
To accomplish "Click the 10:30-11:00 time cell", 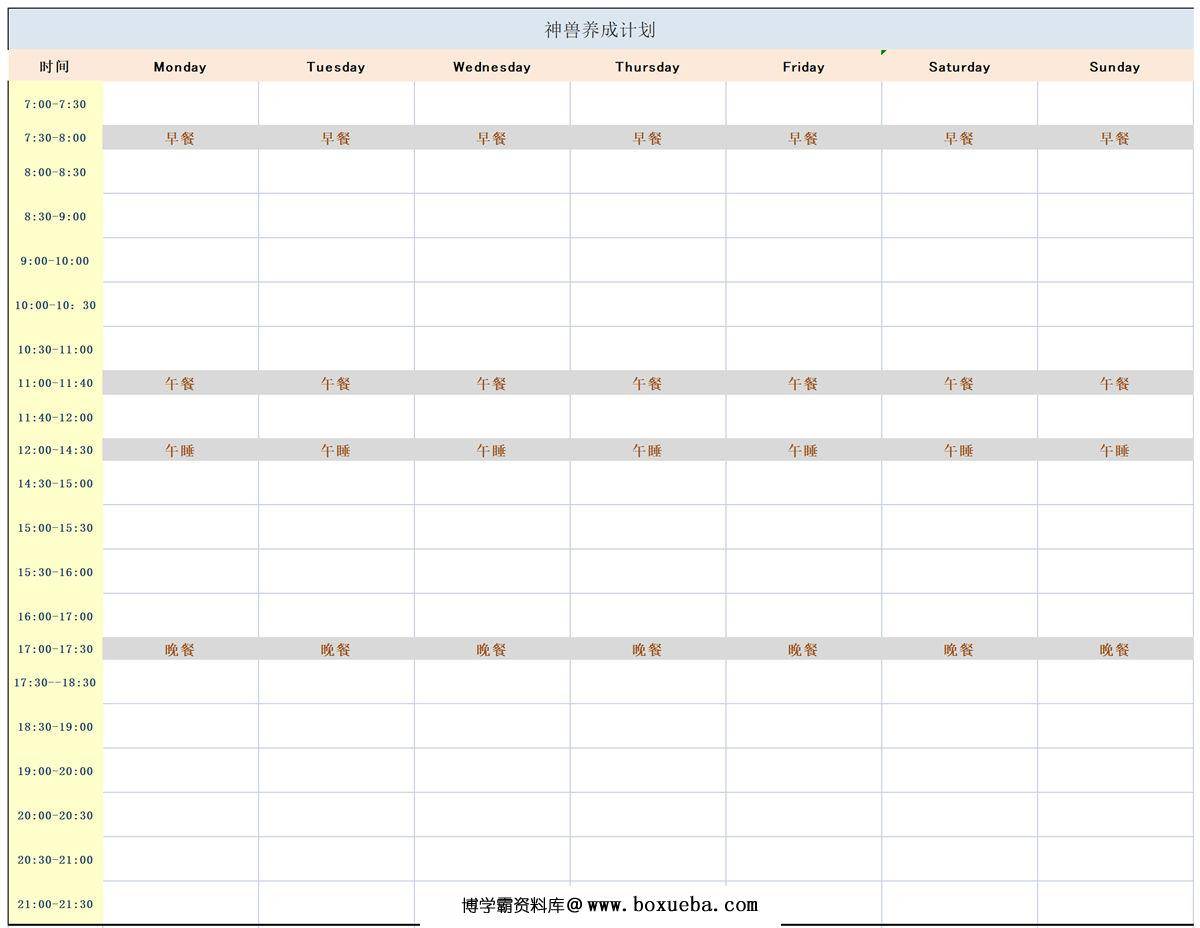I will tap(56, 349).
